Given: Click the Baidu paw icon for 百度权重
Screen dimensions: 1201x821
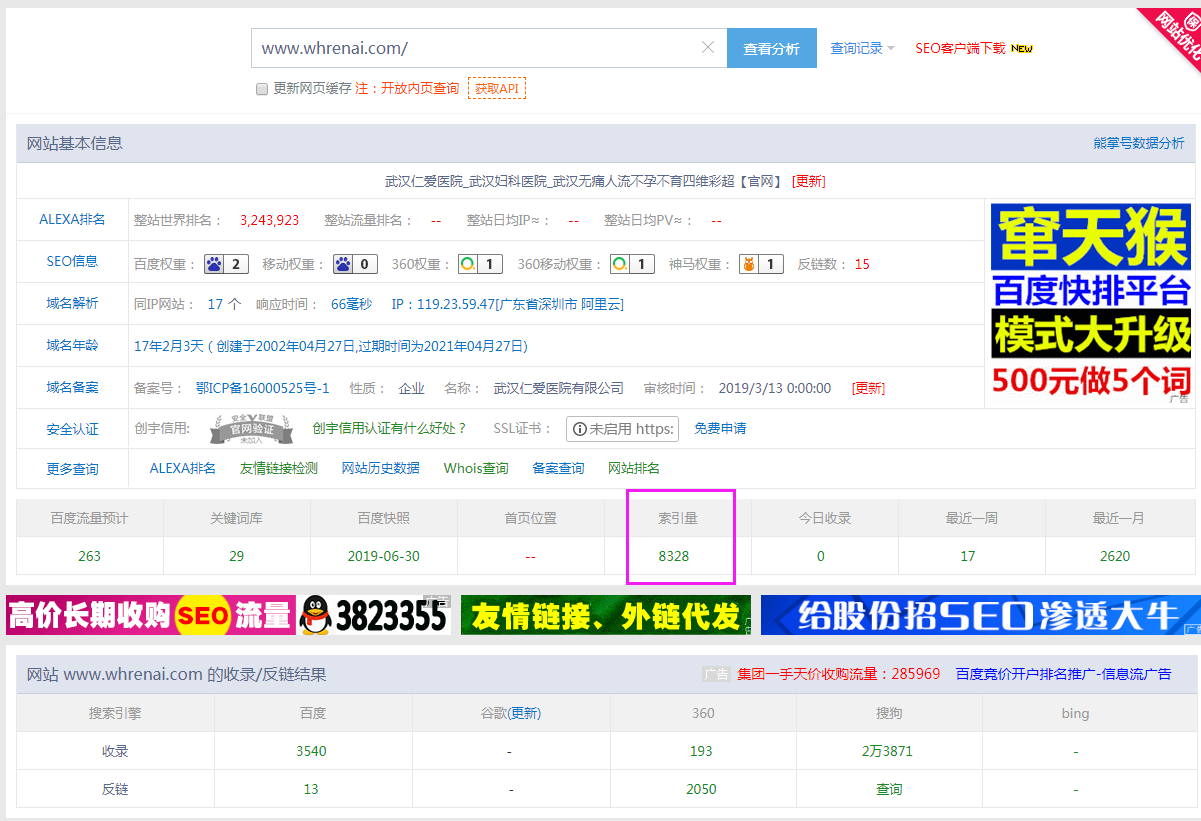Looking at the screenshot, I should click(x=214, y=264).
